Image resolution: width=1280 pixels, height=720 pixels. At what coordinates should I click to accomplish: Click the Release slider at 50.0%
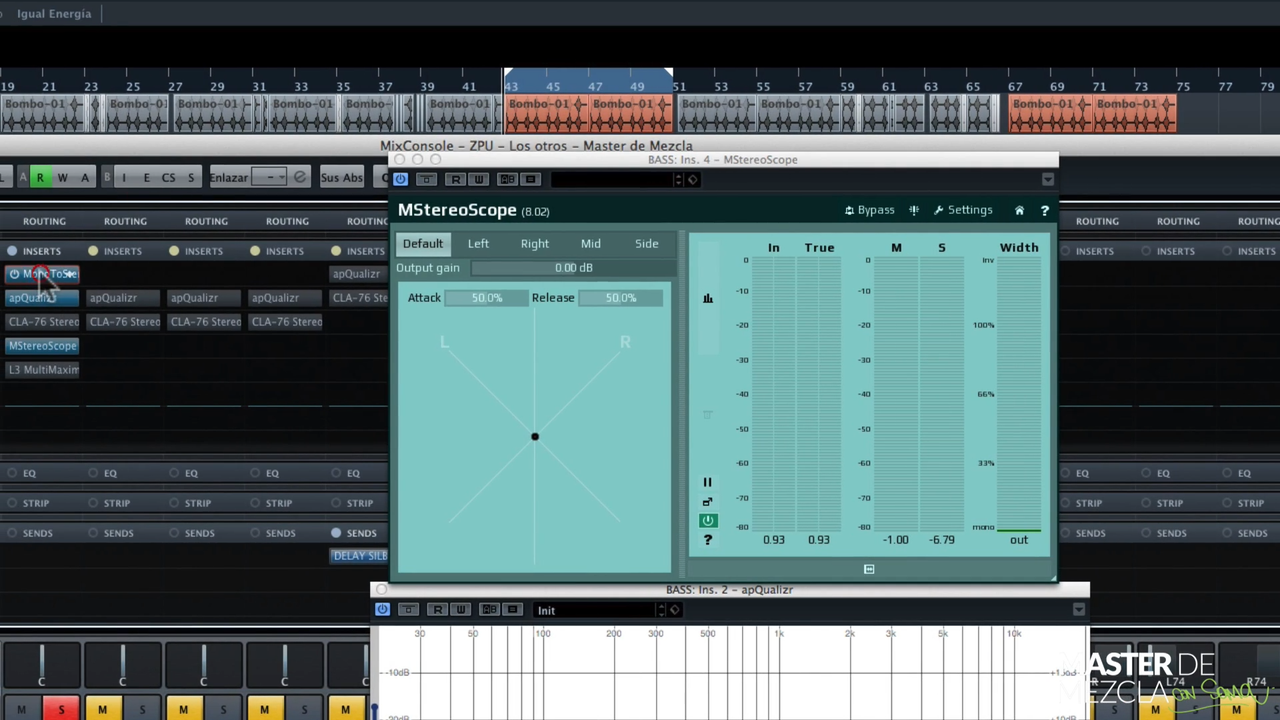click(620, 298)
